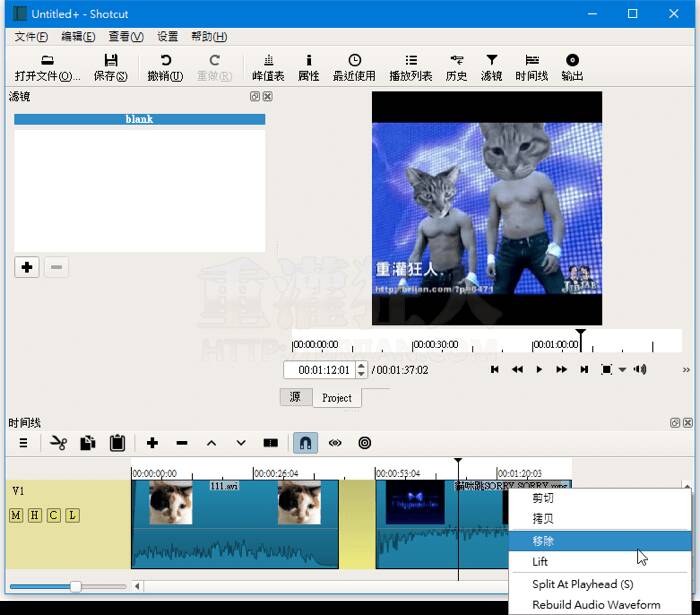
Task: Toggle timeline snapping magnet
Action: (x=305, y=443)
